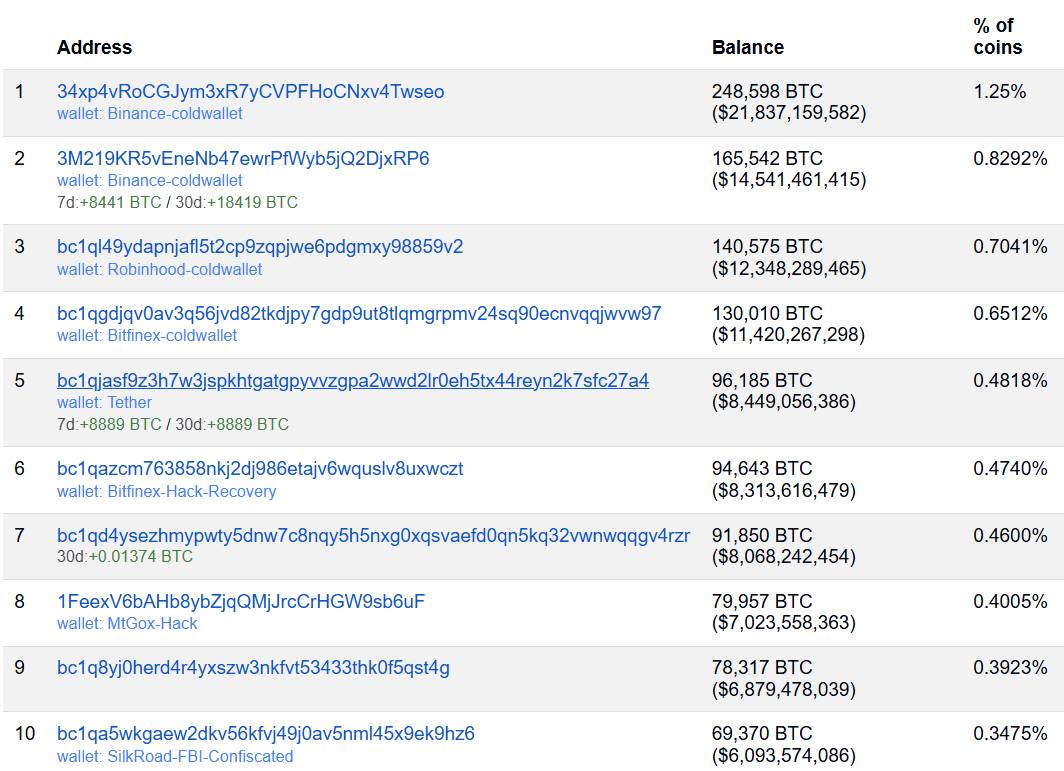
Task: Open the rank 4 address starting bc1qgdjqv0av3q56
Action: coord(359,314)
